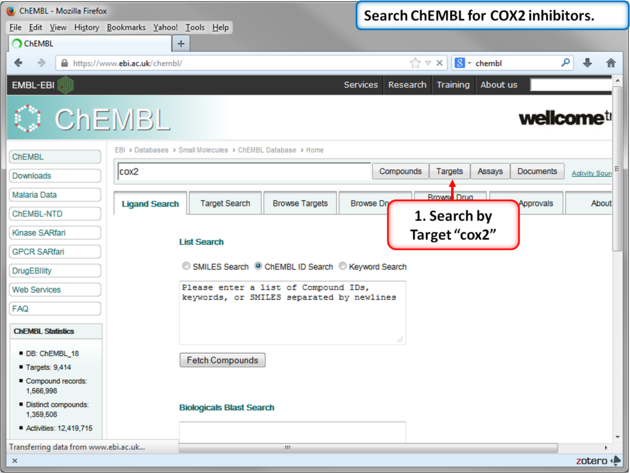Open a new tab with the plus button
The image size is (630, 473).
click(181, 44)
